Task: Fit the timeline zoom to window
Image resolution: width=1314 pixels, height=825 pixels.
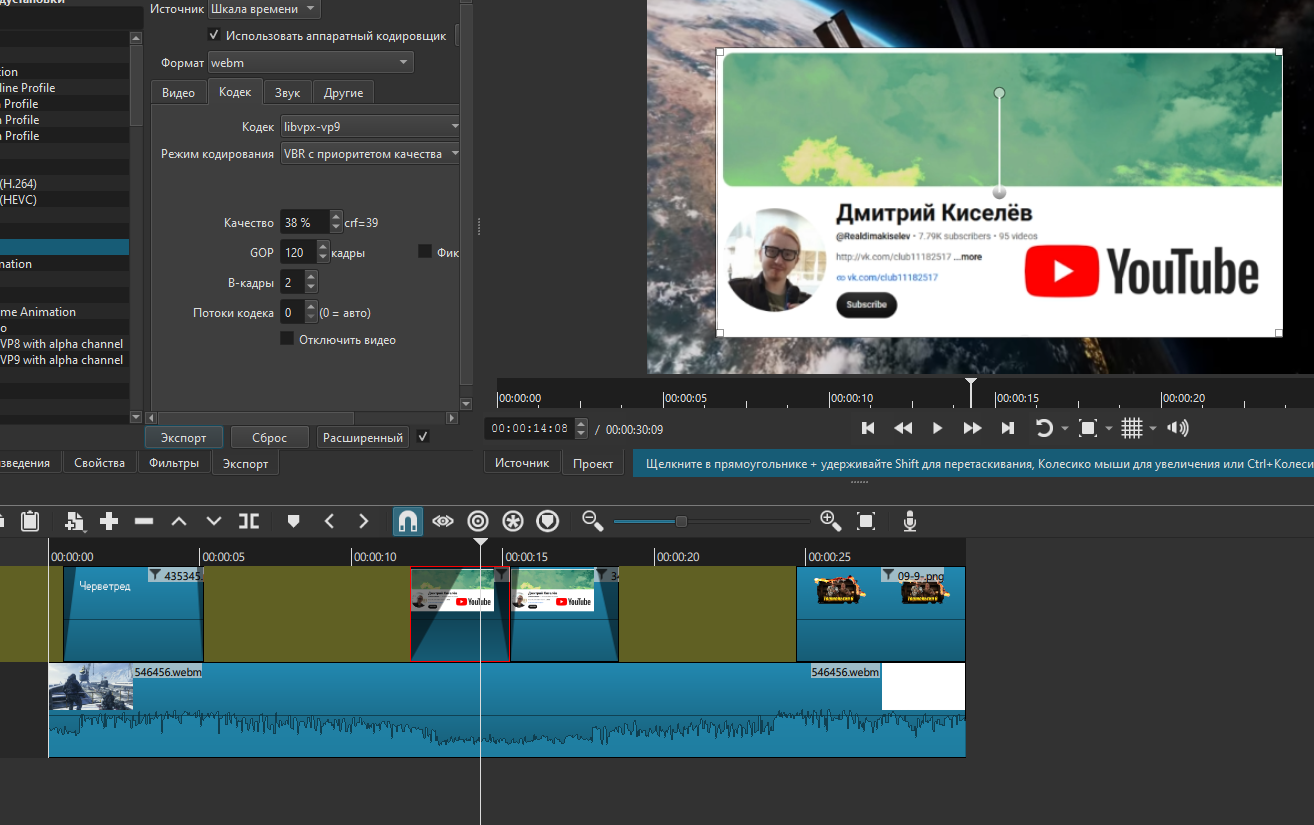Action: point(866,521)
